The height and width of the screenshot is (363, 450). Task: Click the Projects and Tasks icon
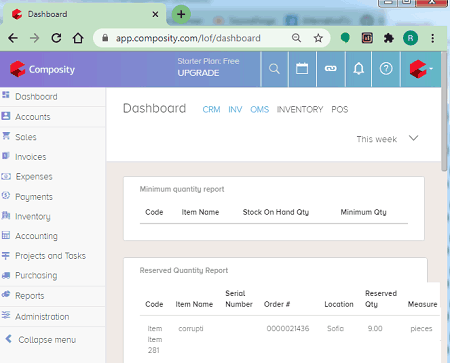tap(6, 255)
